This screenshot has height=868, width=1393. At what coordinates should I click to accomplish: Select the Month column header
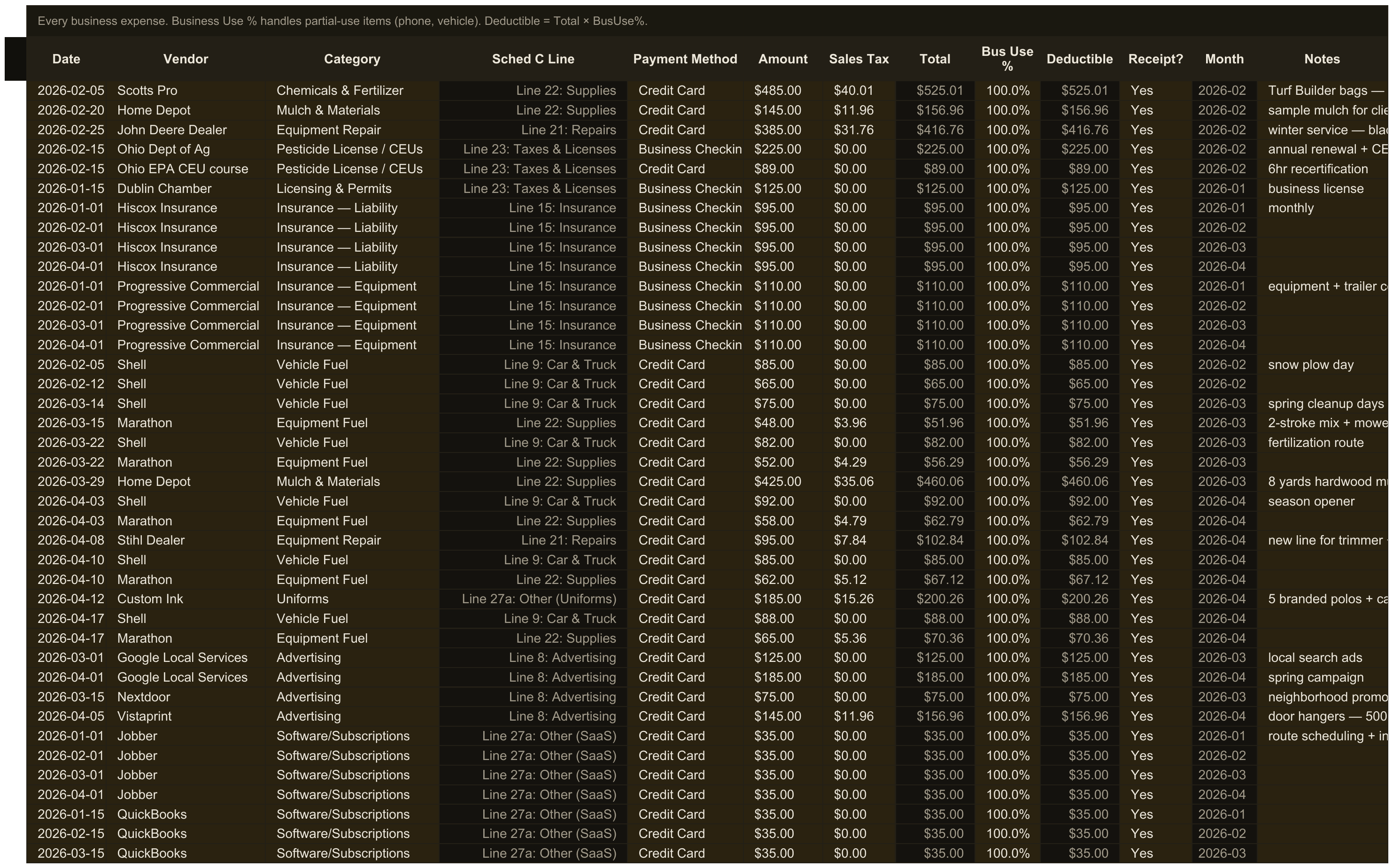1224,59
